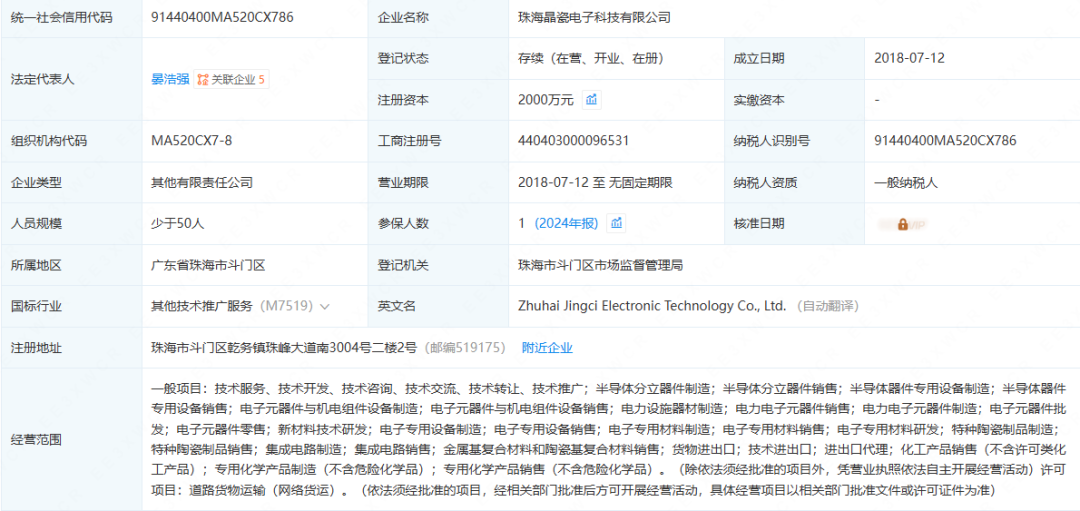Click the 工商注册号 value 440403000096531
This screenshot has height=511, width=1080.
573,141
